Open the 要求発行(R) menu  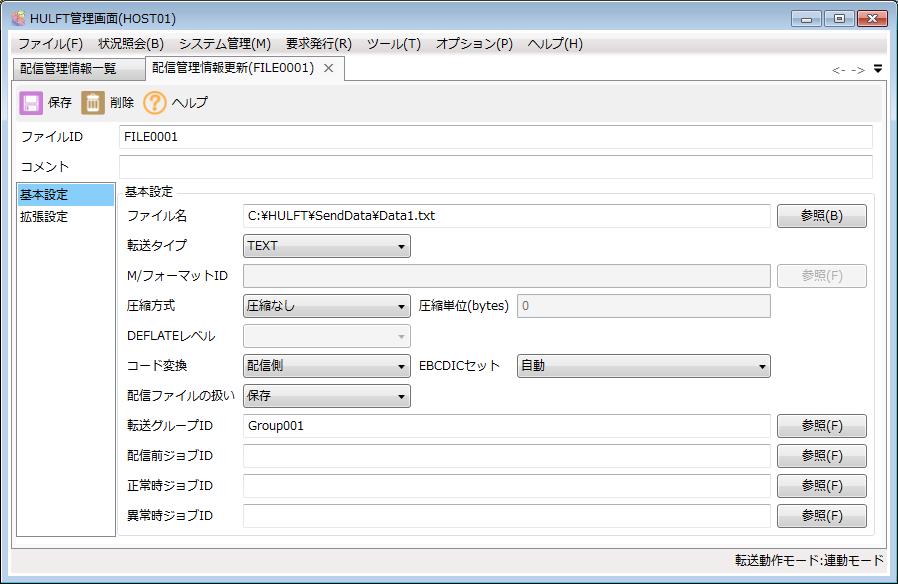(318, 44)
